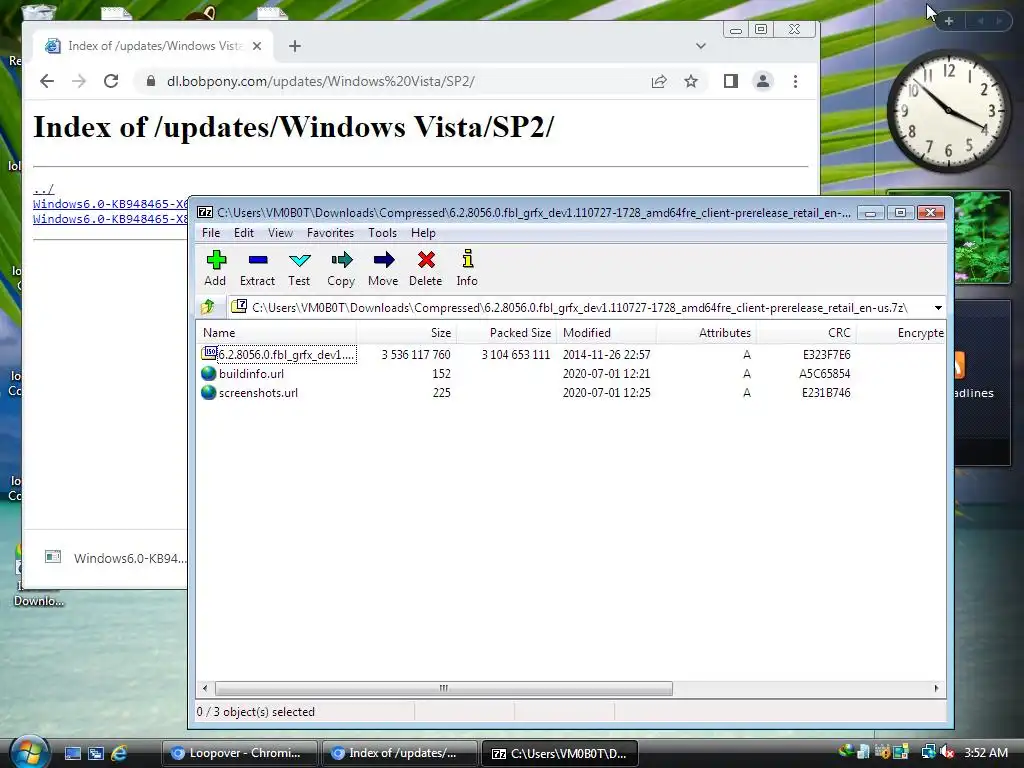Image resolution: width=1024 pixels, height=768 pixels.
Task: Switch to Index of /updates taskbar button
Action: click(x=398, y=753)
